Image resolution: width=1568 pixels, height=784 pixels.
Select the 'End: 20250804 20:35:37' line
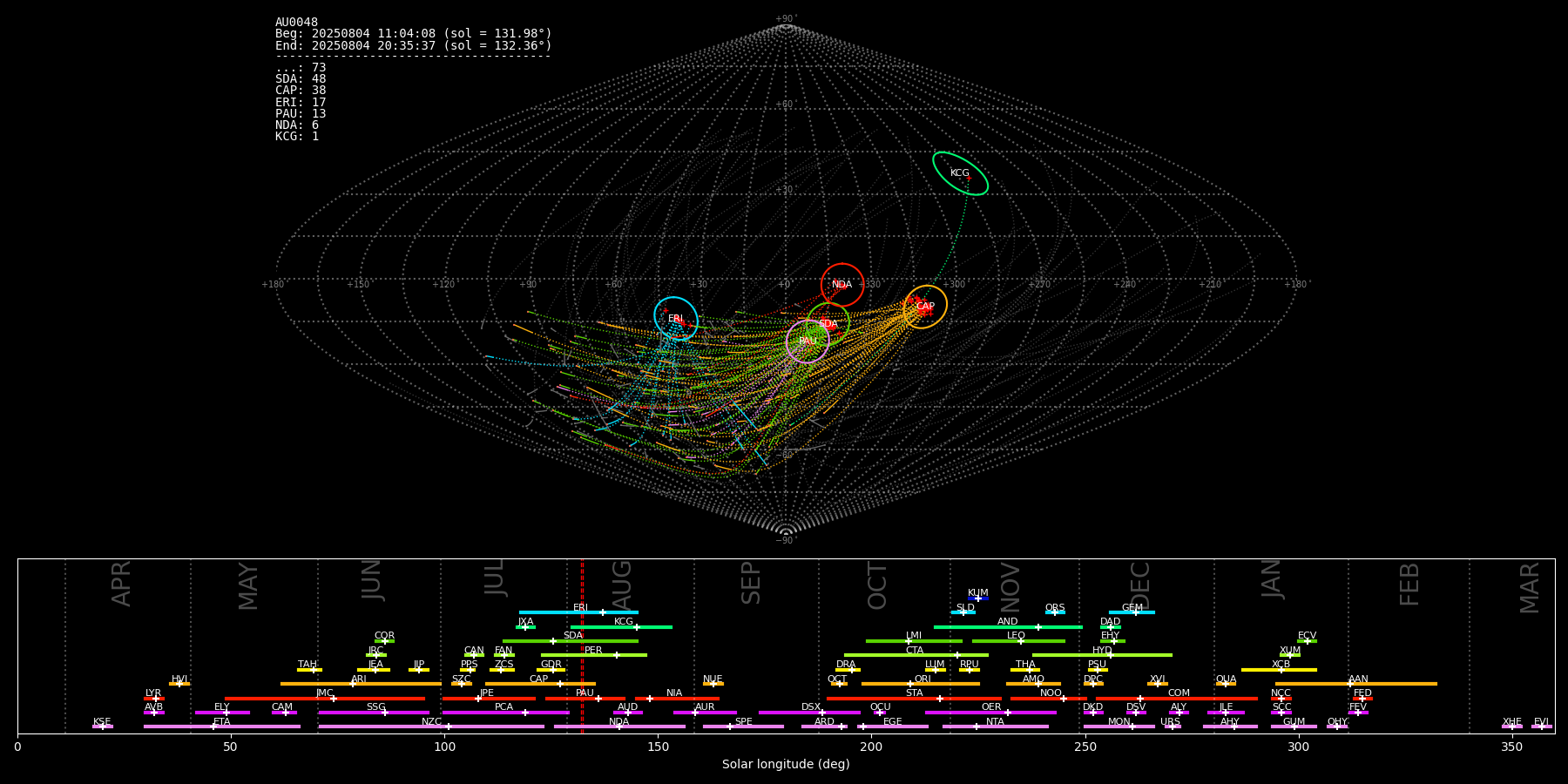(414, 45)
